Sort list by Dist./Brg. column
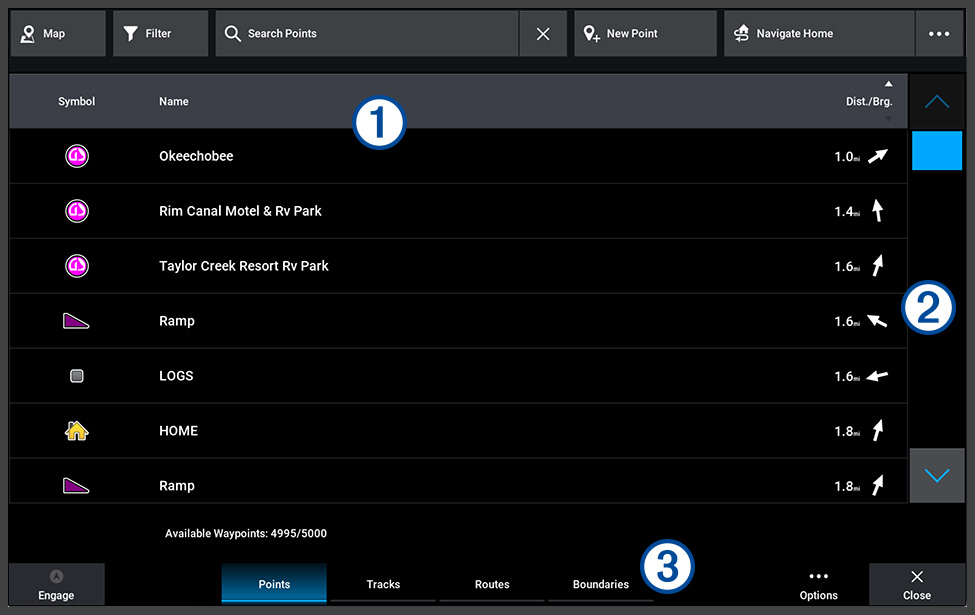 pos(869,101)
